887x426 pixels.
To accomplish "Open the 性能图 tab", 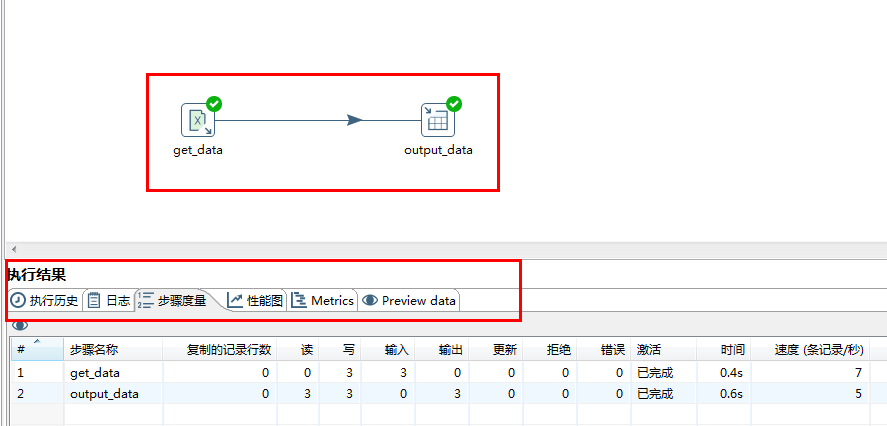I will (x=256, y=300).
